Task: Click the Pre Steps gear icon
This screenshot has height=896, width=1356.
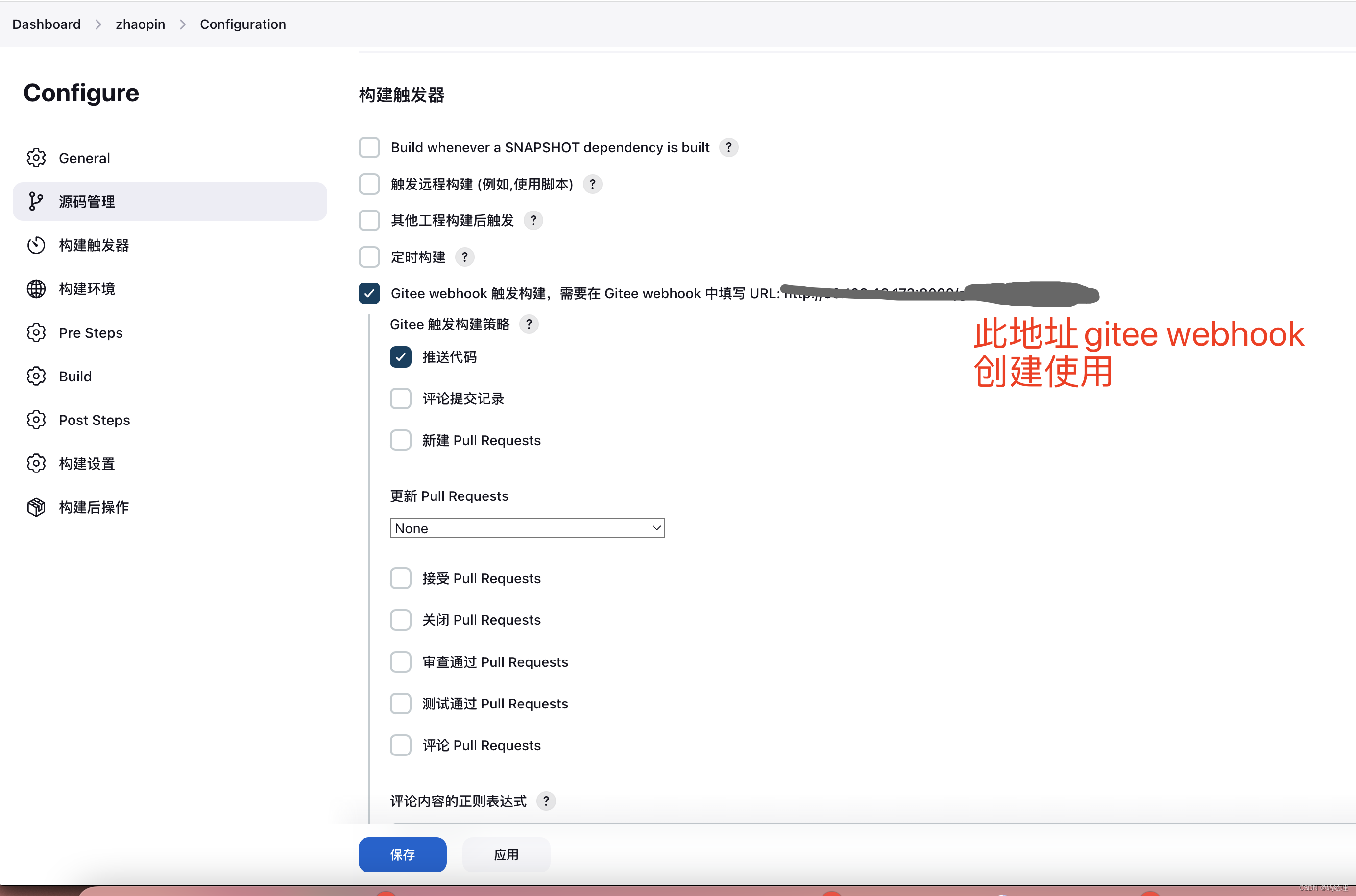Action: (x=36, y=332)
